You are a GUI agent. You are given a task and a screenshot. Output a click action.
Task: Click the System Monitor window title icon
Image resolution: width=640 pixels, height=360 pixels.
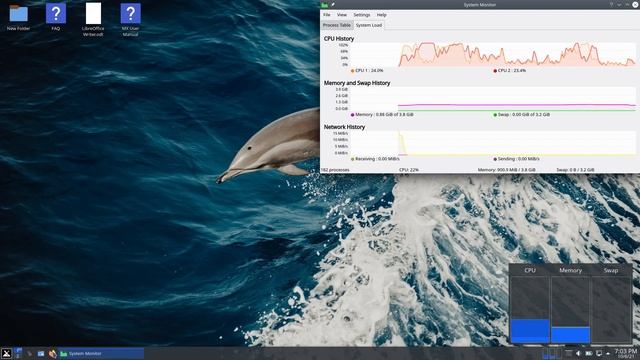click(x=324, y=4)
